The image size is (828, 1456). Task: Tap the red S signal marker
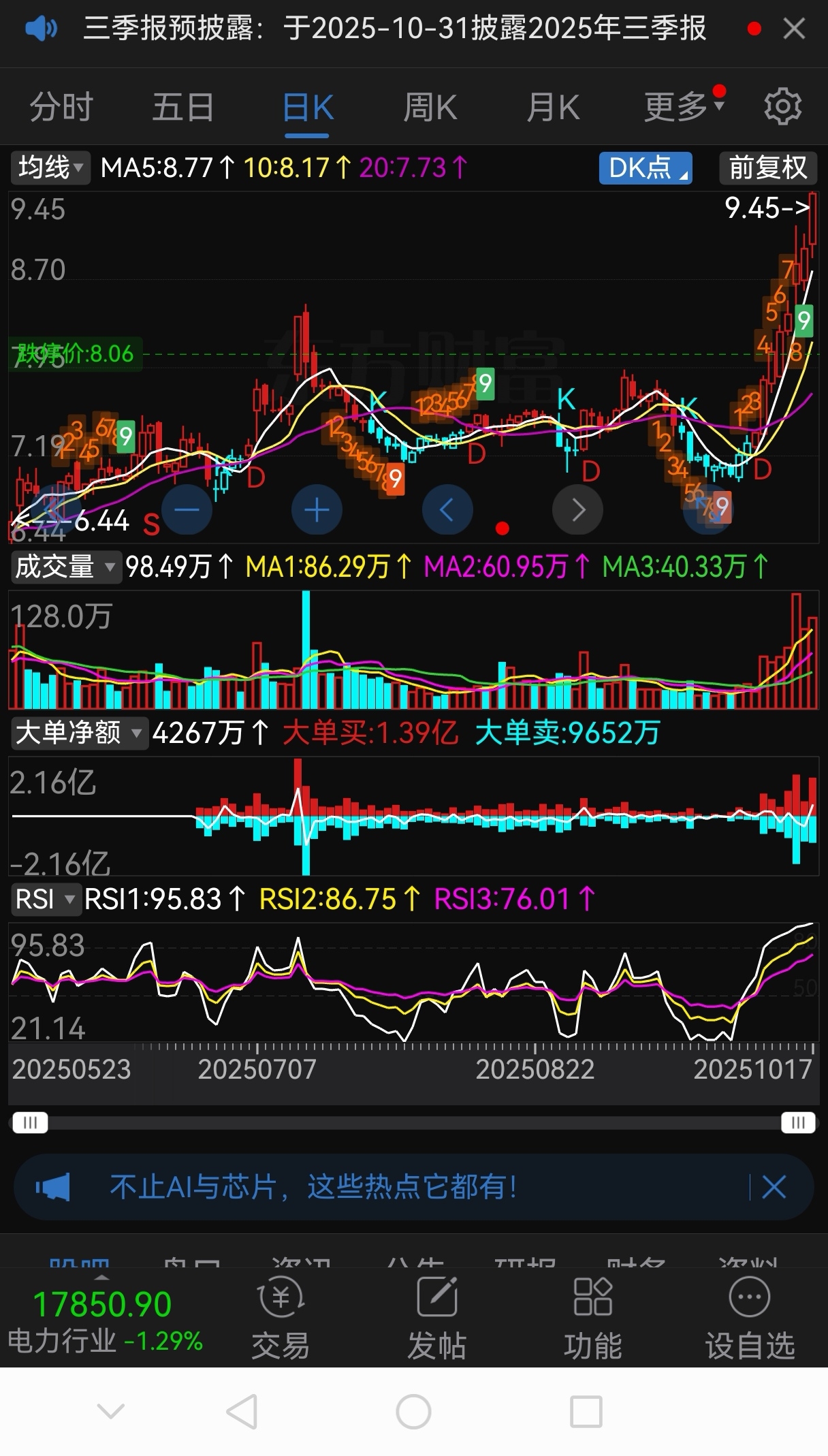click(x=151, y=524)
